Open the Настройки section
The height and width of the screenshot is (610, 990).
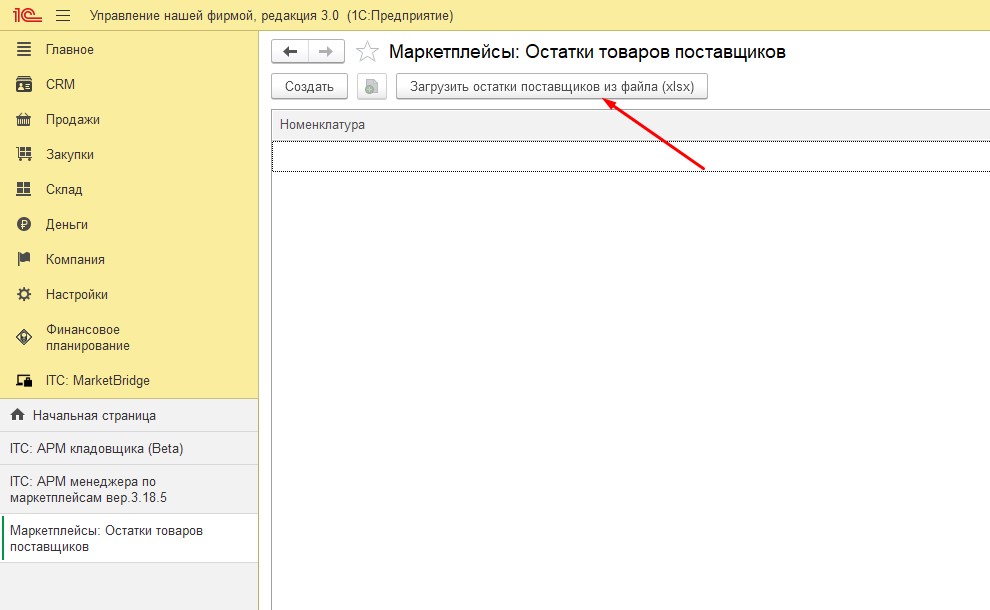76,294
